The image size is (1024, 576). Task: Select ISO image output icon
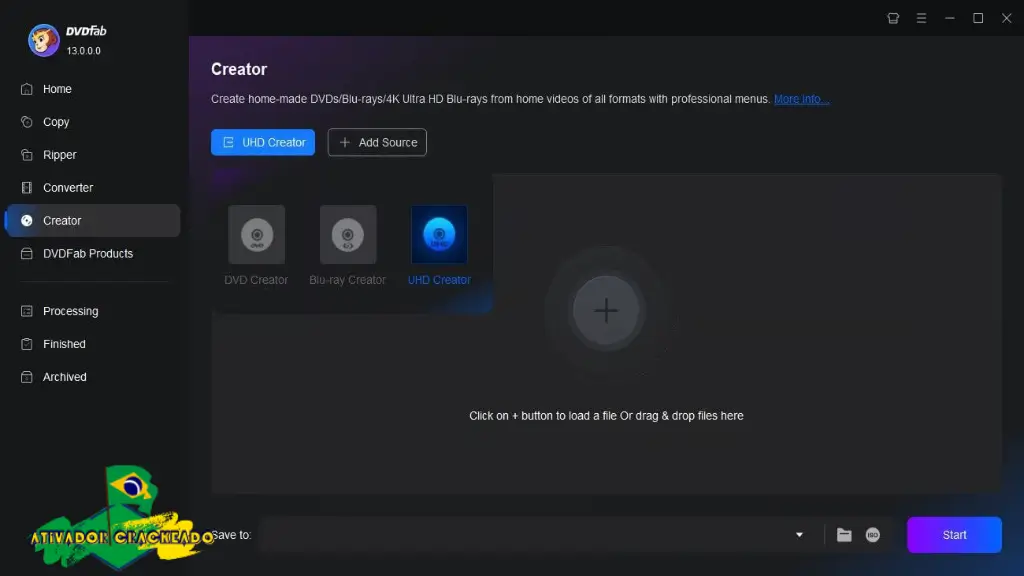[873, 535]
